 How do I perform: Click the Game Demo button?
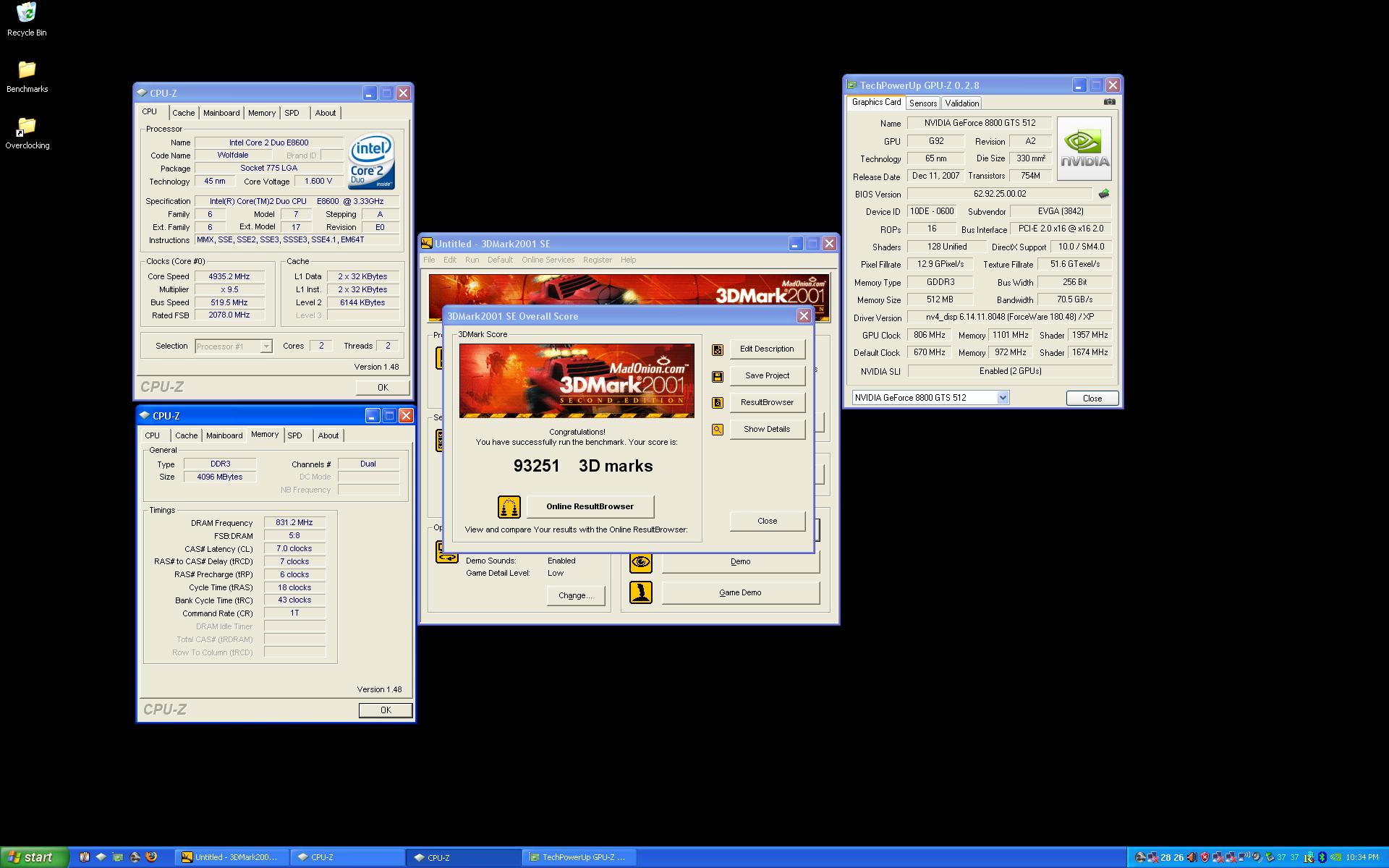tap(740, 593)
